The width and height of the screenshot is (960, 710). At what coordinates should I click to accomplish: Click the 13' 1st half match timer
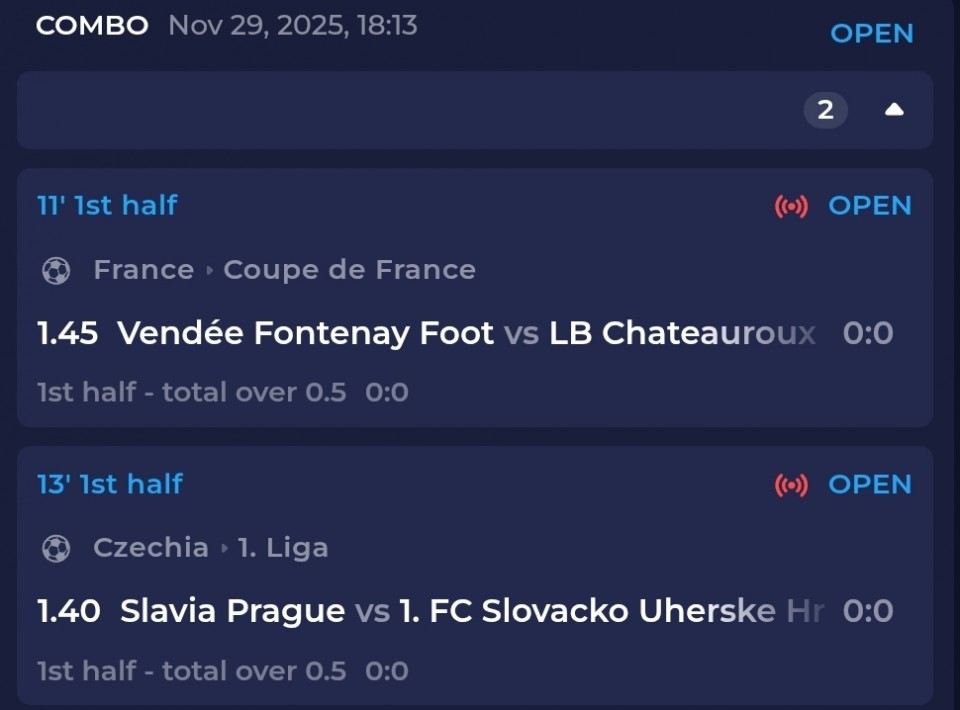click(110, 484)
